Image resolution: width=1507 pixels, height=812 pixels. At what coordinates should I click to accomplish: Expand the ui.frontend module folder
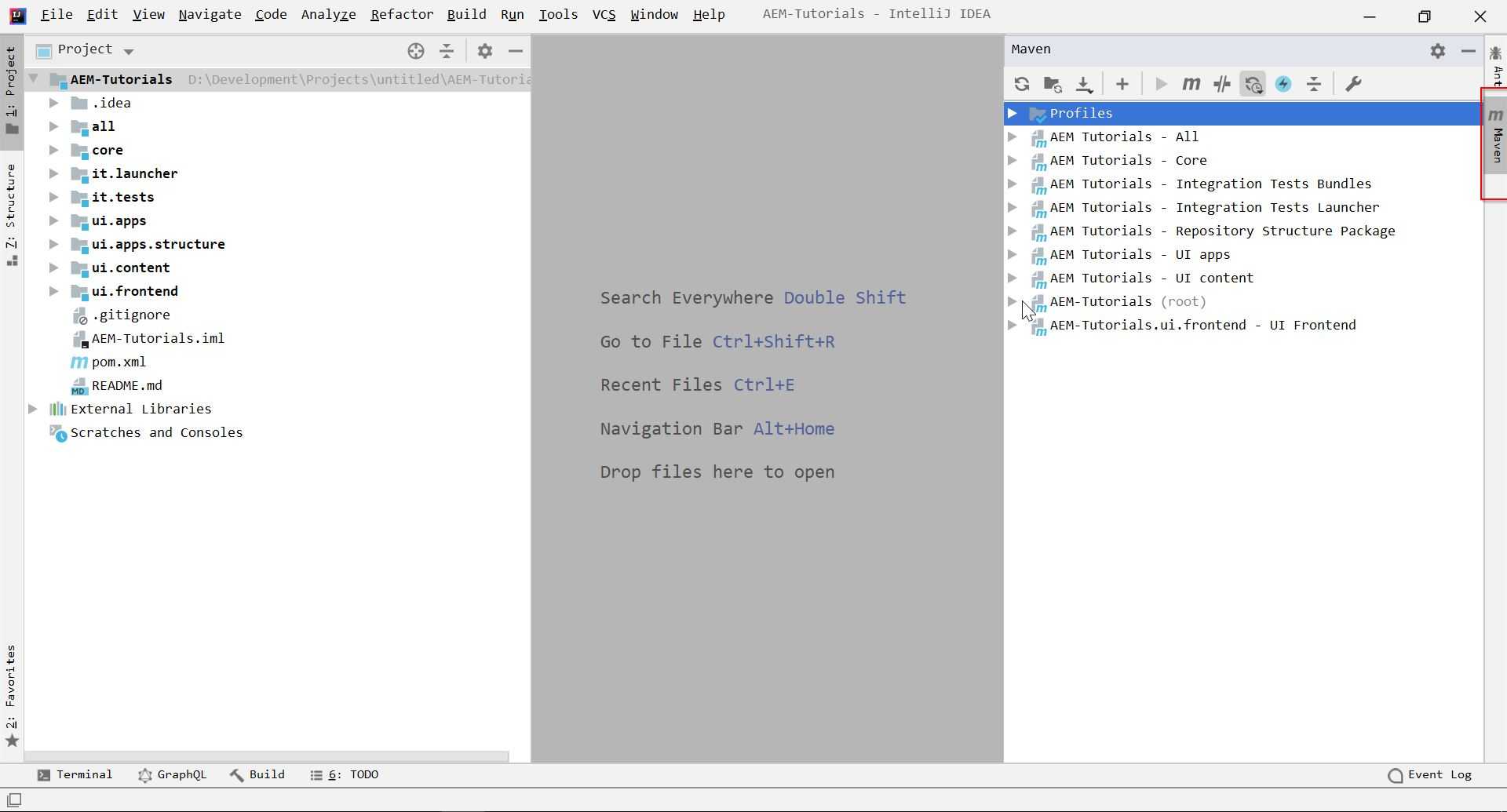[53, 291]
